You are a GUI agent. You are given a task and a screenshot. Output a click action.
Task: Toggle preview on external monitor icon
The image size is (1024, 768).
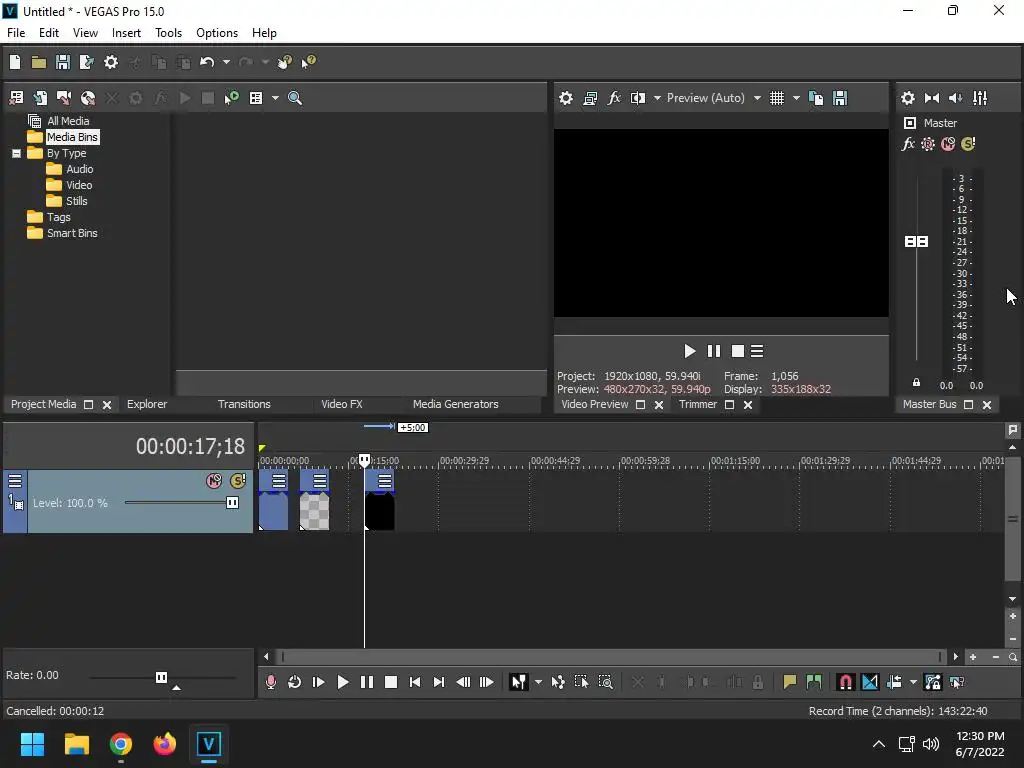coord(590,98)
